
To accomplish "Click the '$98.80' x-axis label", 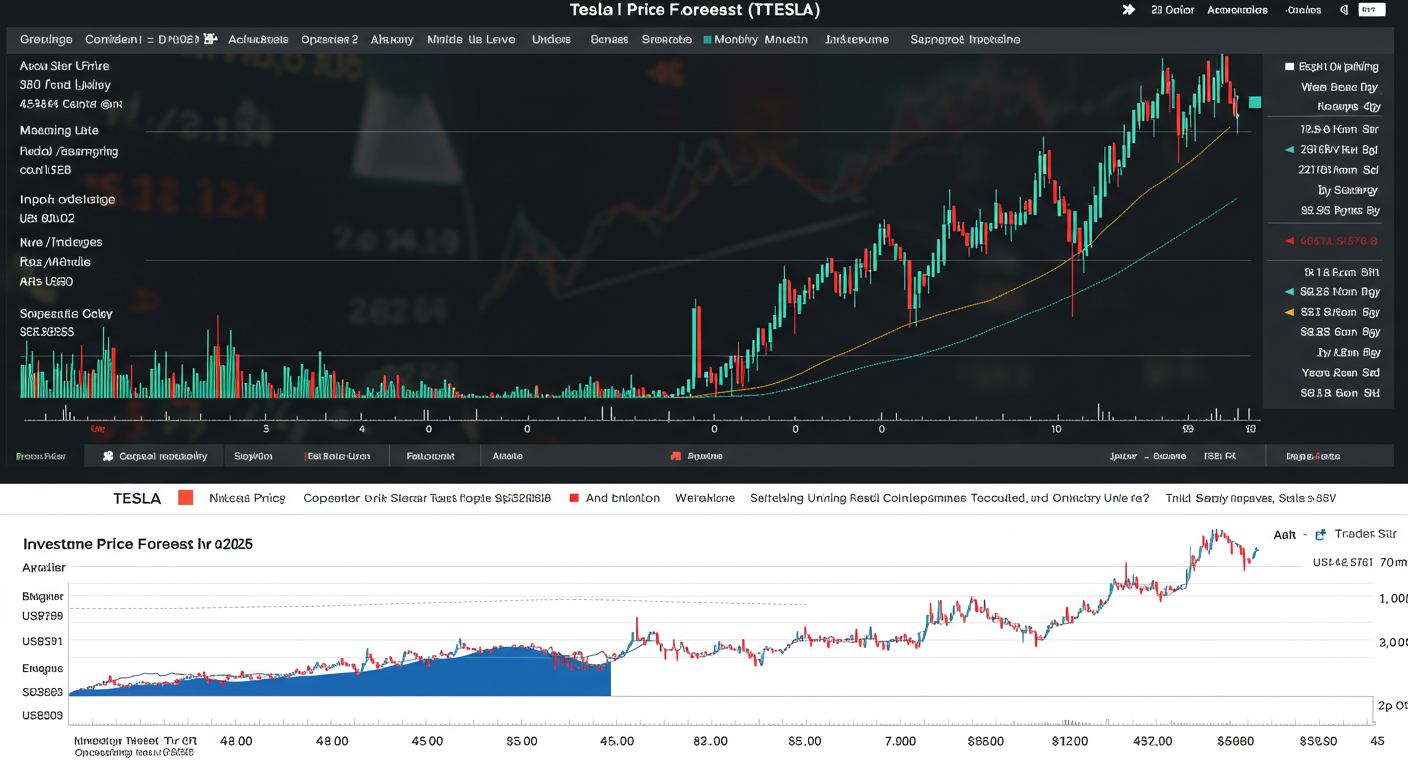I will pos(1317,741).
